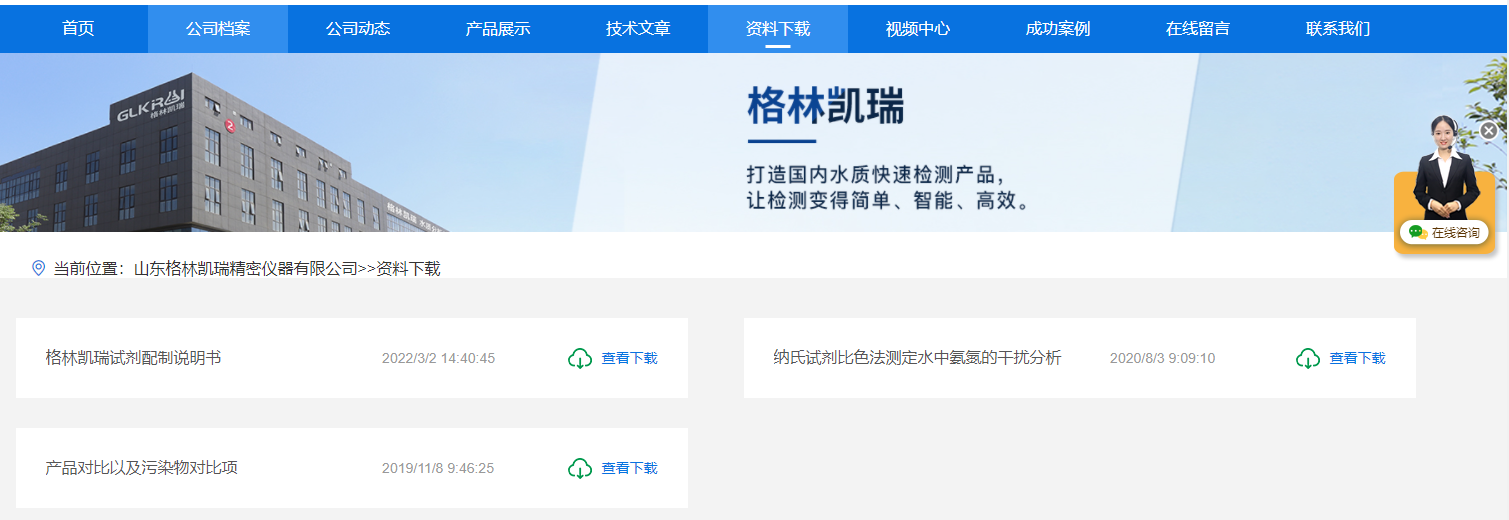
Task: Click the WeChat icon in 在线咨询 button
Action: (1417, 232)
